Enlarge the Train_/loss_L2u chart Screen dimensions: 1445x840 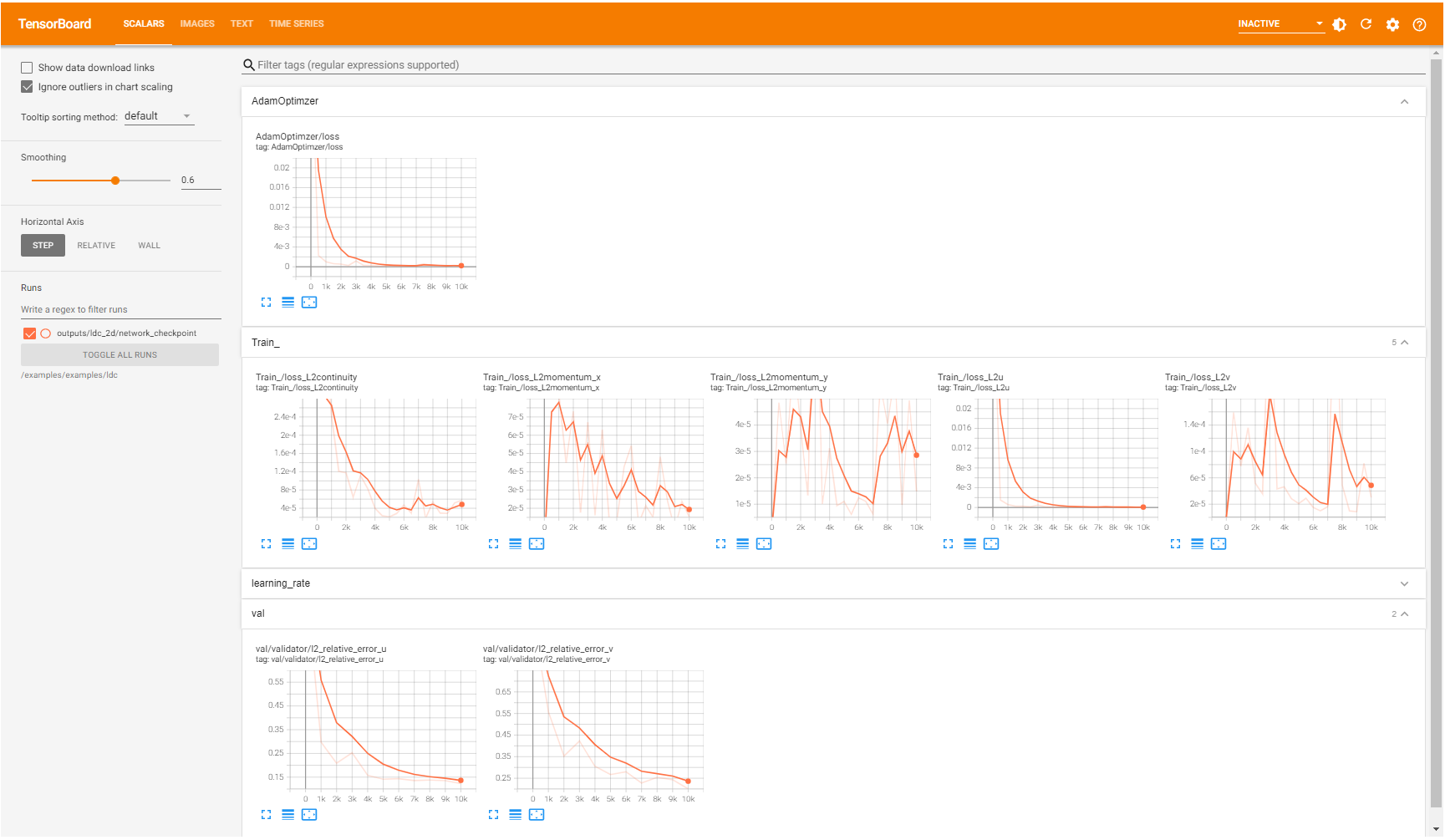pos(948,543)
